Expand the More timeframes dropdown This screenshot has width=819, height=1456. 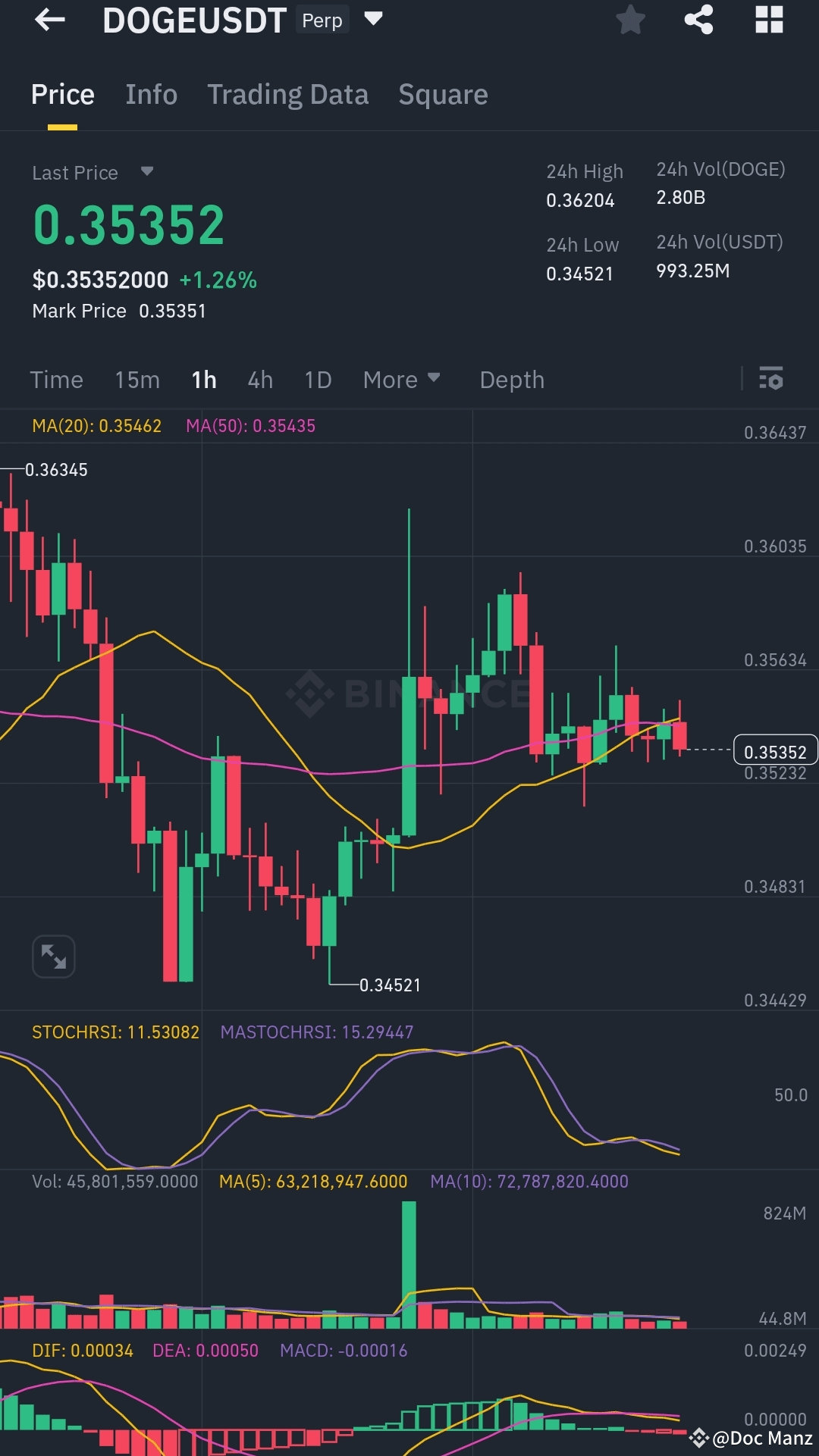tap(401, 379)
